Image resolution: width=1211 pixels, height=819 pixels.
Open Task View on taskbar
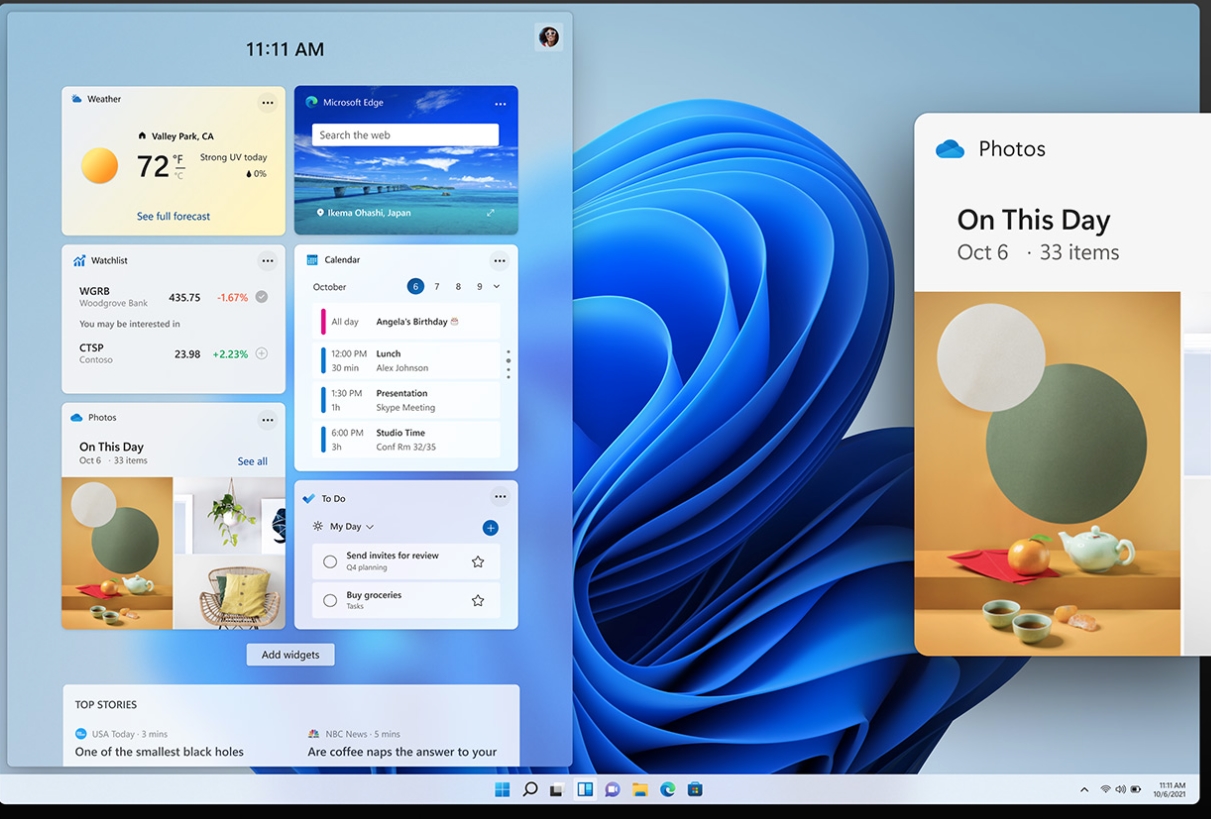click(557, 790)
